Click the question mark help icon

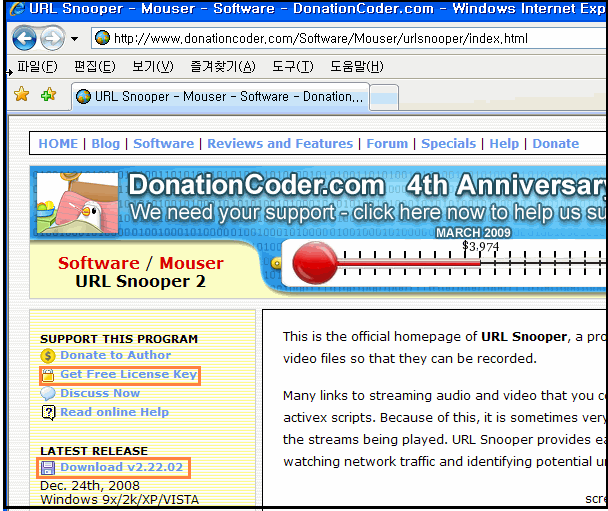[x=48, y=413]
